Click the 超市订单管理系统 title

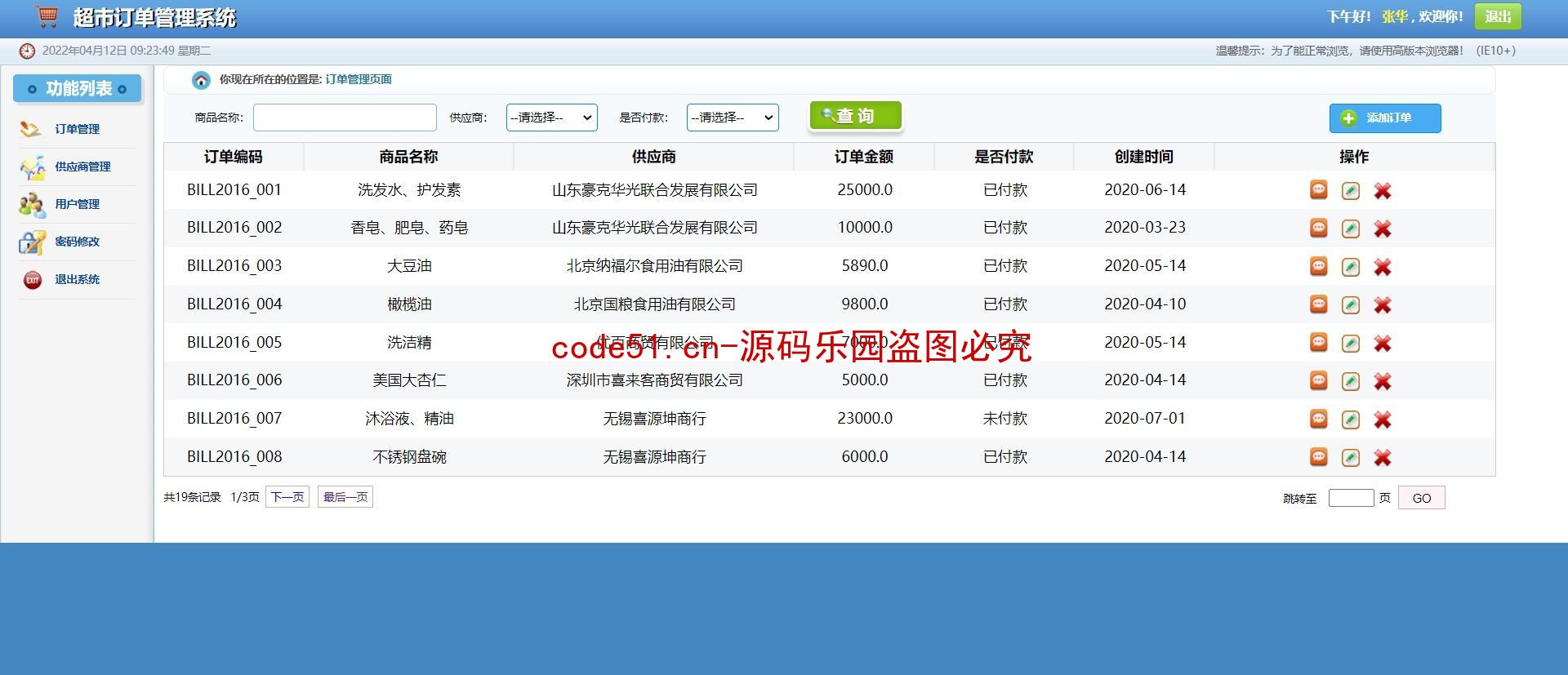(154, 17)
